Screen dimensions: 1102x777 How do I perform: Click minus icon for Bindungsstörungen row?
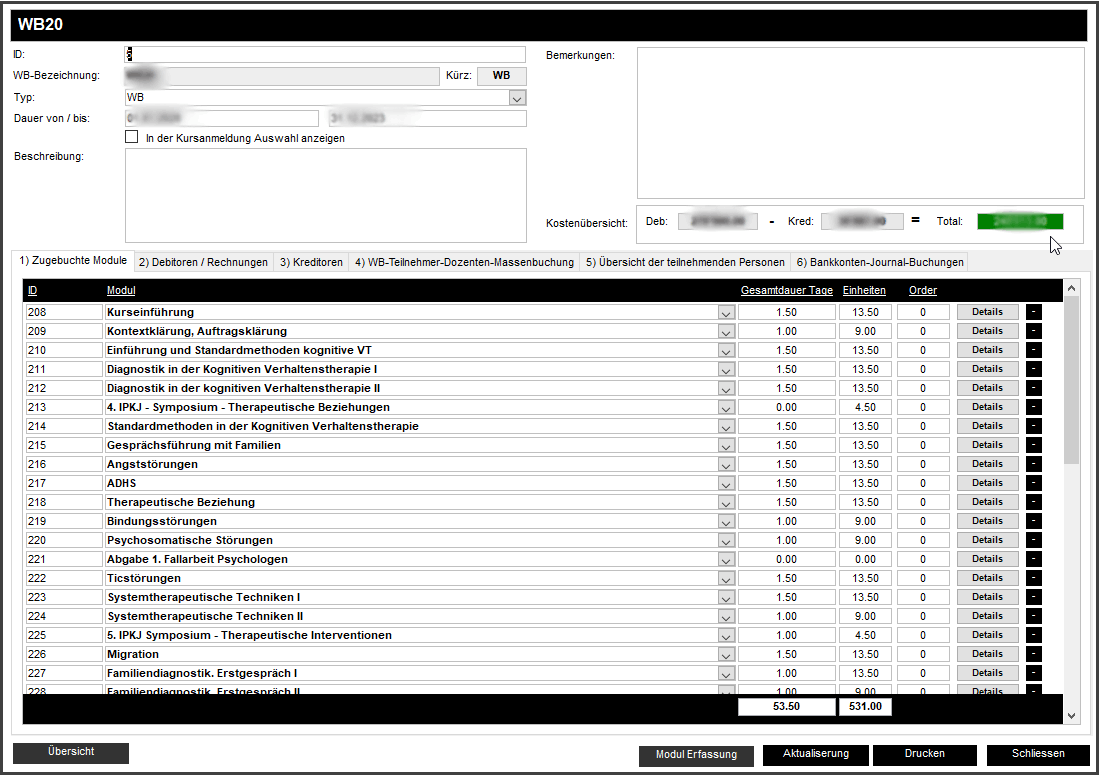click(1034, 521)
